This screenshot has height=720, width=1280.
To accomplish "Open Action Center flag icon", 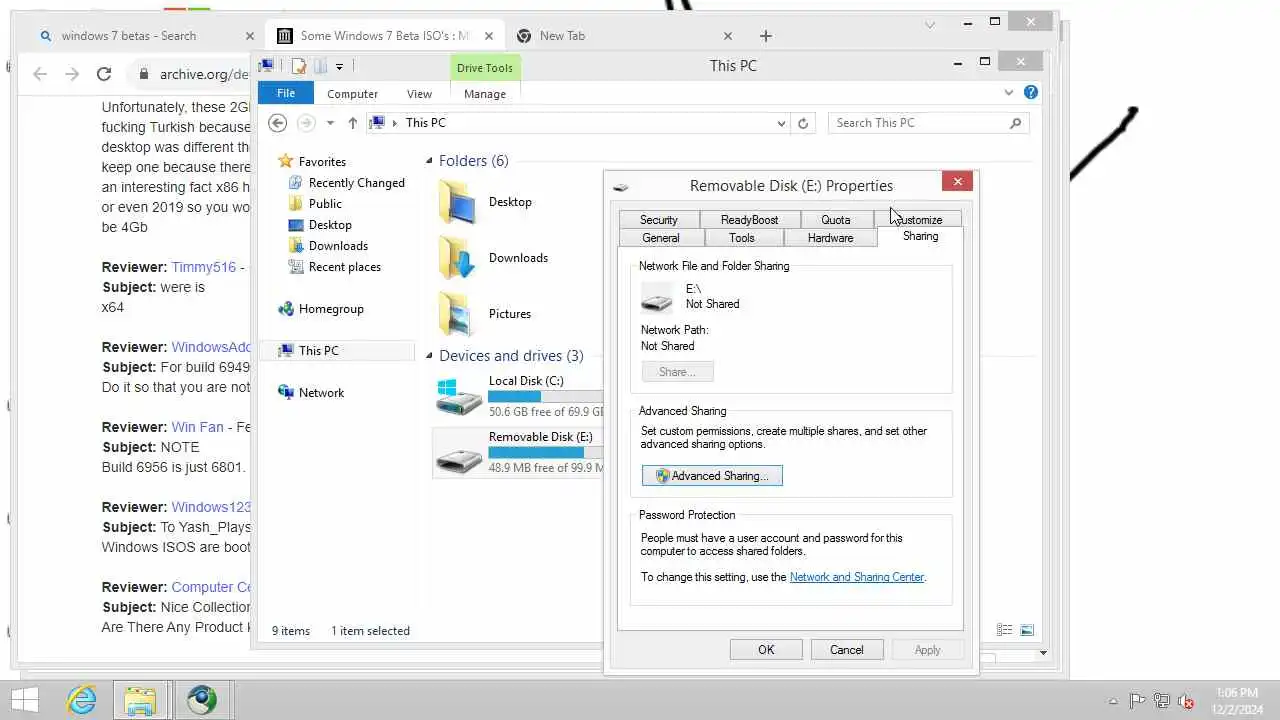I will tap(1137, 701).
